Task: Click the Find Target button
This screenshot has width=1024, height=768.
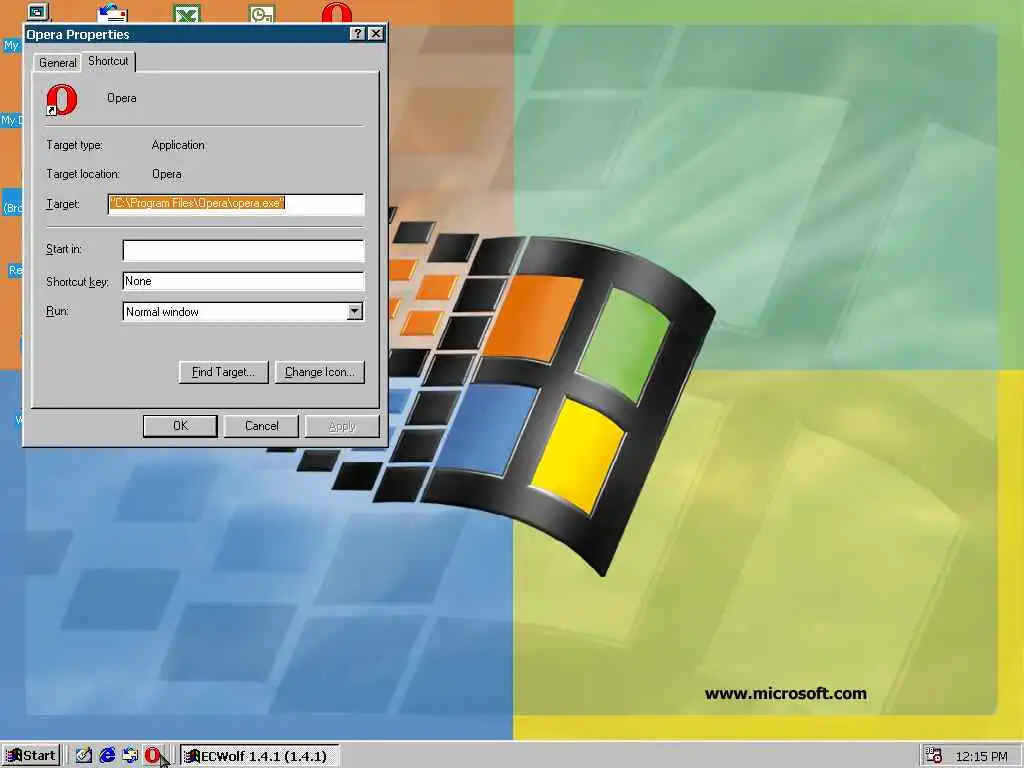Action: pos(223,372)
